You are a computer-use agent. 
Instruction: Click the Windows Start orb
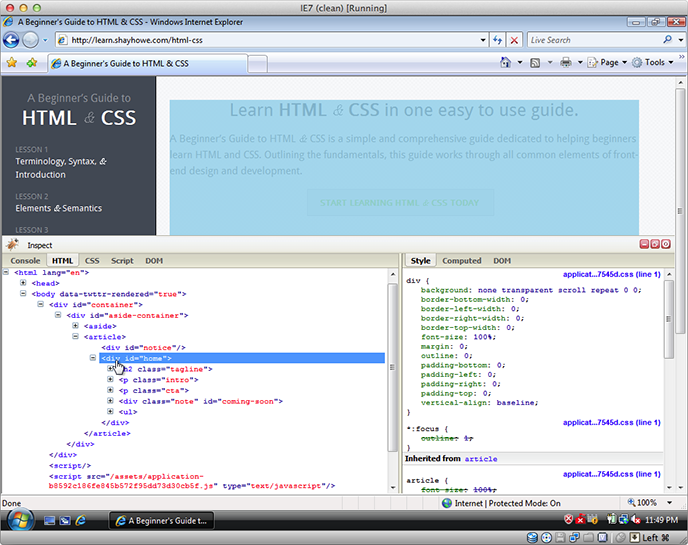point(20,521)
